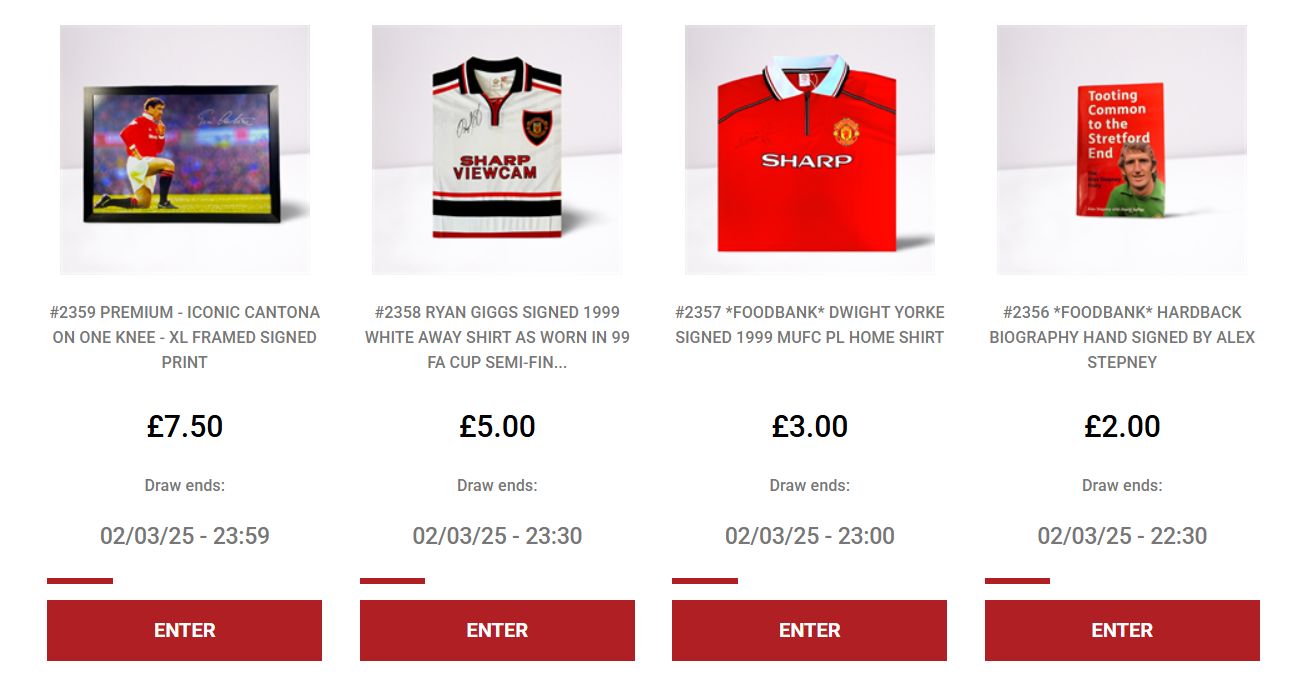The width and height of the screenshot is (1307, 681).
Task: Click the red progress bar under the 23:30 draw
Action: click(x=392, y=581)
